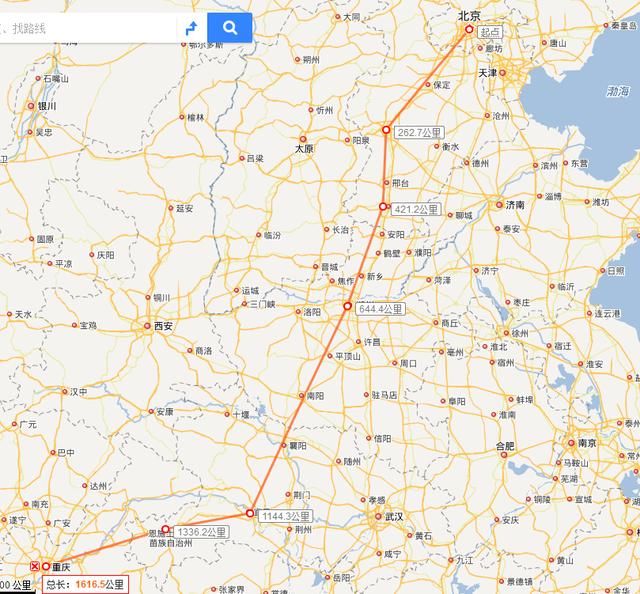Select the 西安 city marker
Image resolution: width=640 pixels, height=594 pixels.
click(x=147, y=326)
